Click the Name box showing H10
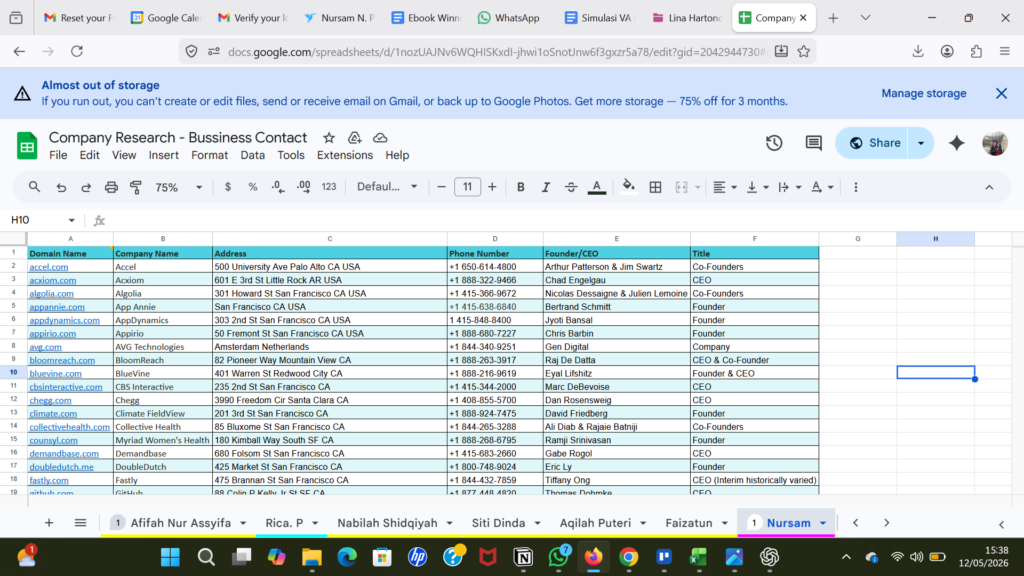 point(42,220)
